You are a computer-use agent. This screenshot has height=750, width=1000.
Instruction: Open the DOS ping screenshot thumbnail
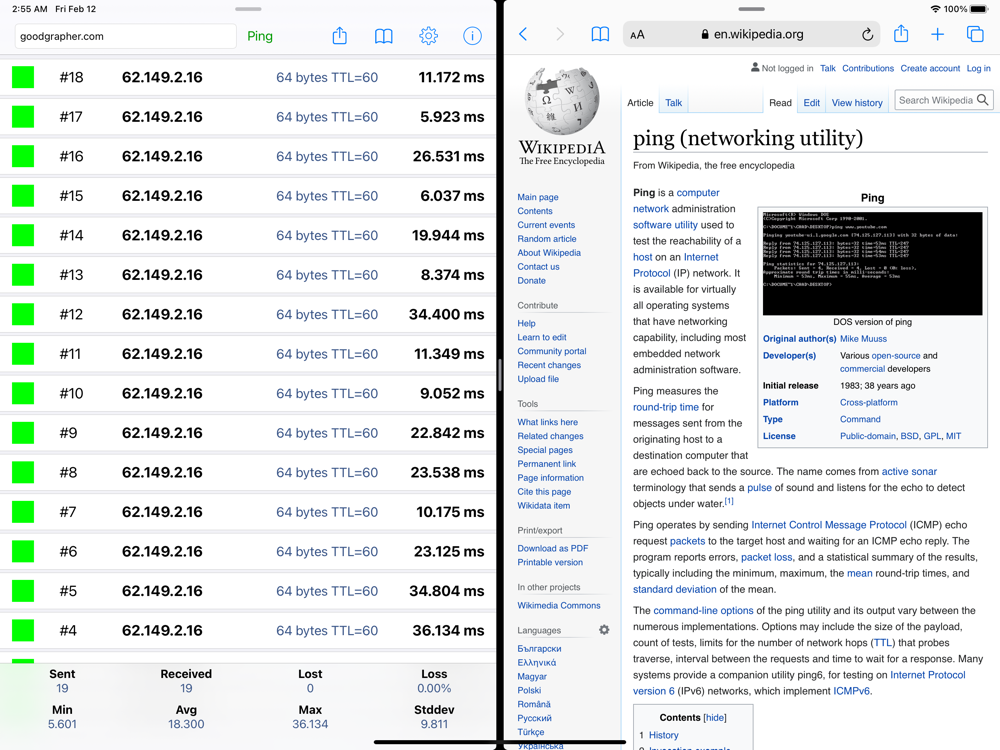tap(872, 263)
